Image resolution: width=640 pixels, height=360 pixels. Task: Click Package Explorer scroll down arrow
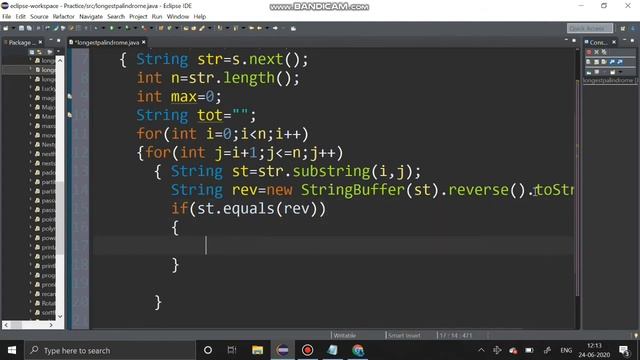[x=60, y=316]
